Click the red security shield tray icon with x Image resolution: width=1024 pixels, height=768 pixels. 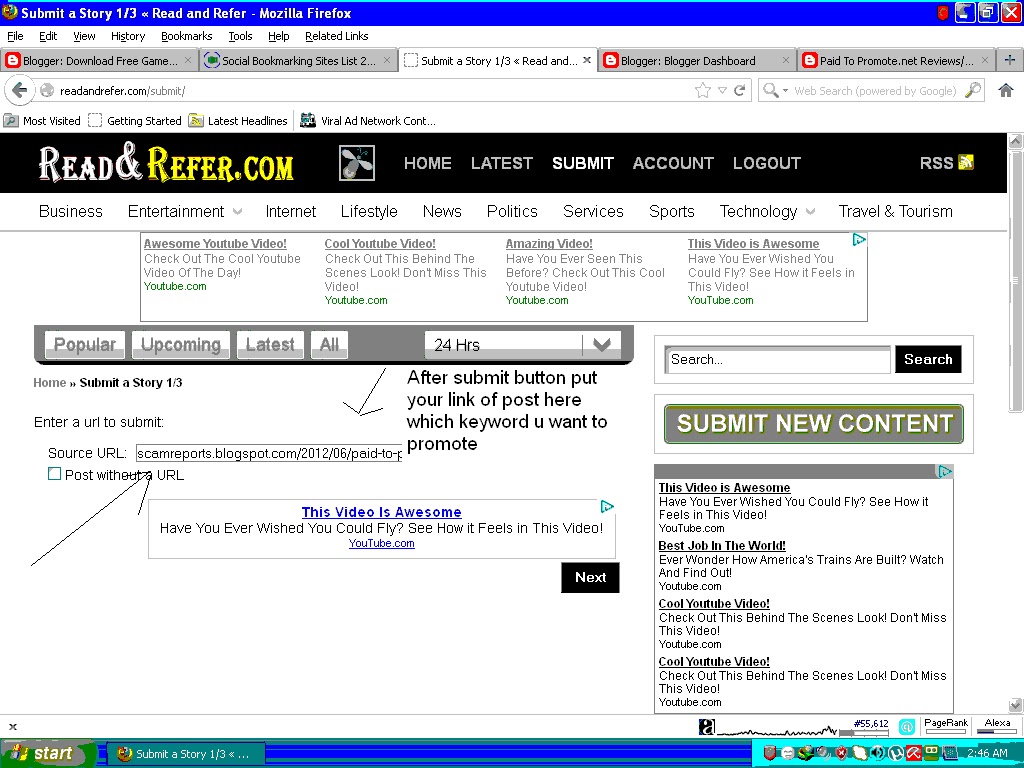842,753
